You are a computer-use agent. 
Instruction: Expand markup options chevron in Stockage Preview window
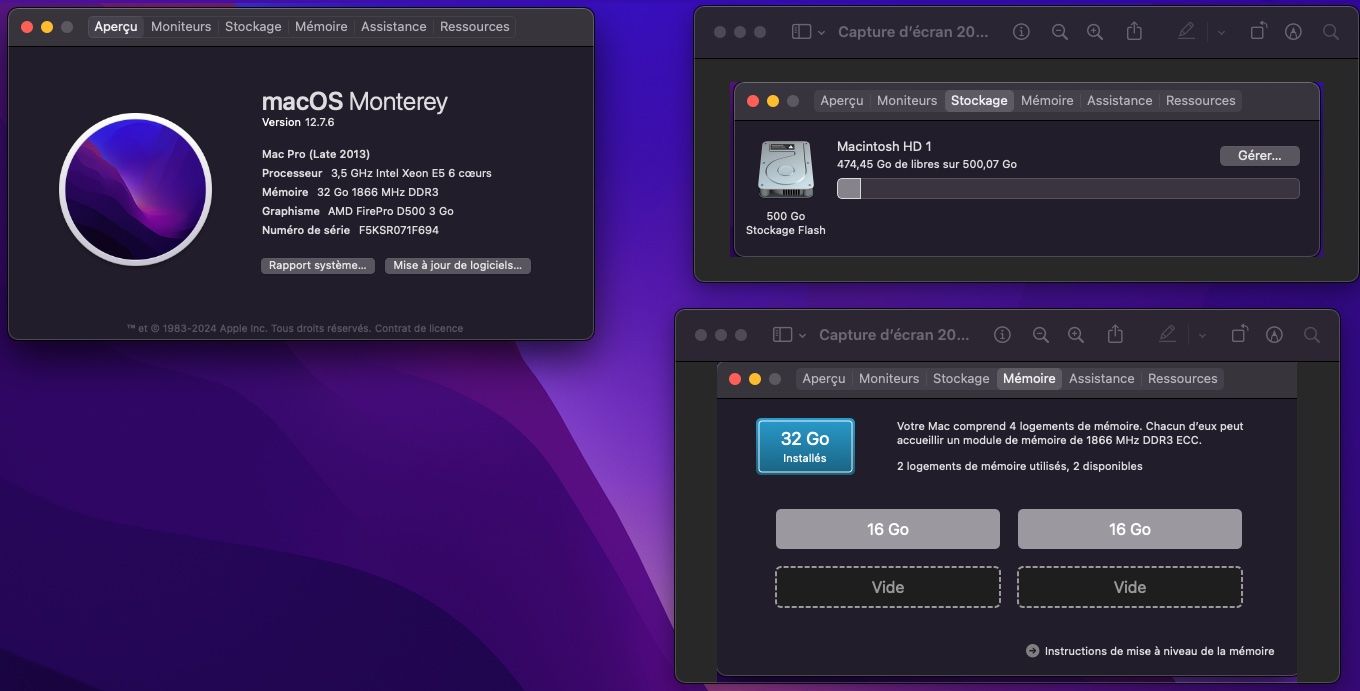1221,32
